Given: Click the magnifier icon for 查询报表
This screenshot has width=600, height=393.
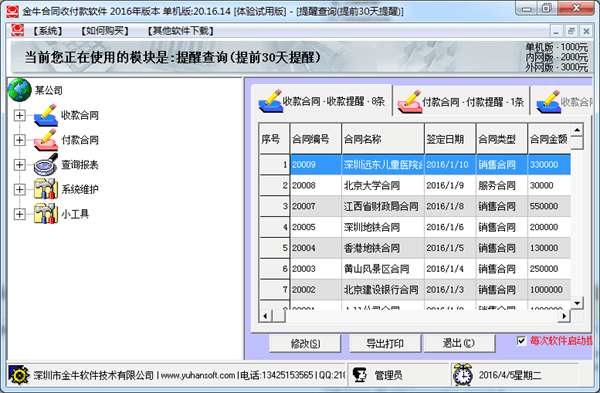Looking at the screenshot, I should coord(46,165).
